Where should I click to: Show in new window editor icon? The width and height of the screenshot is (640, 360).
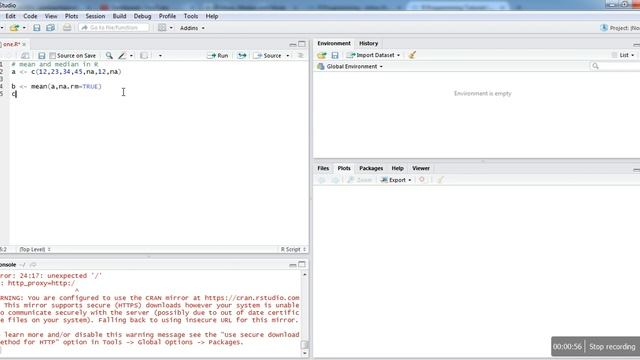25,56
